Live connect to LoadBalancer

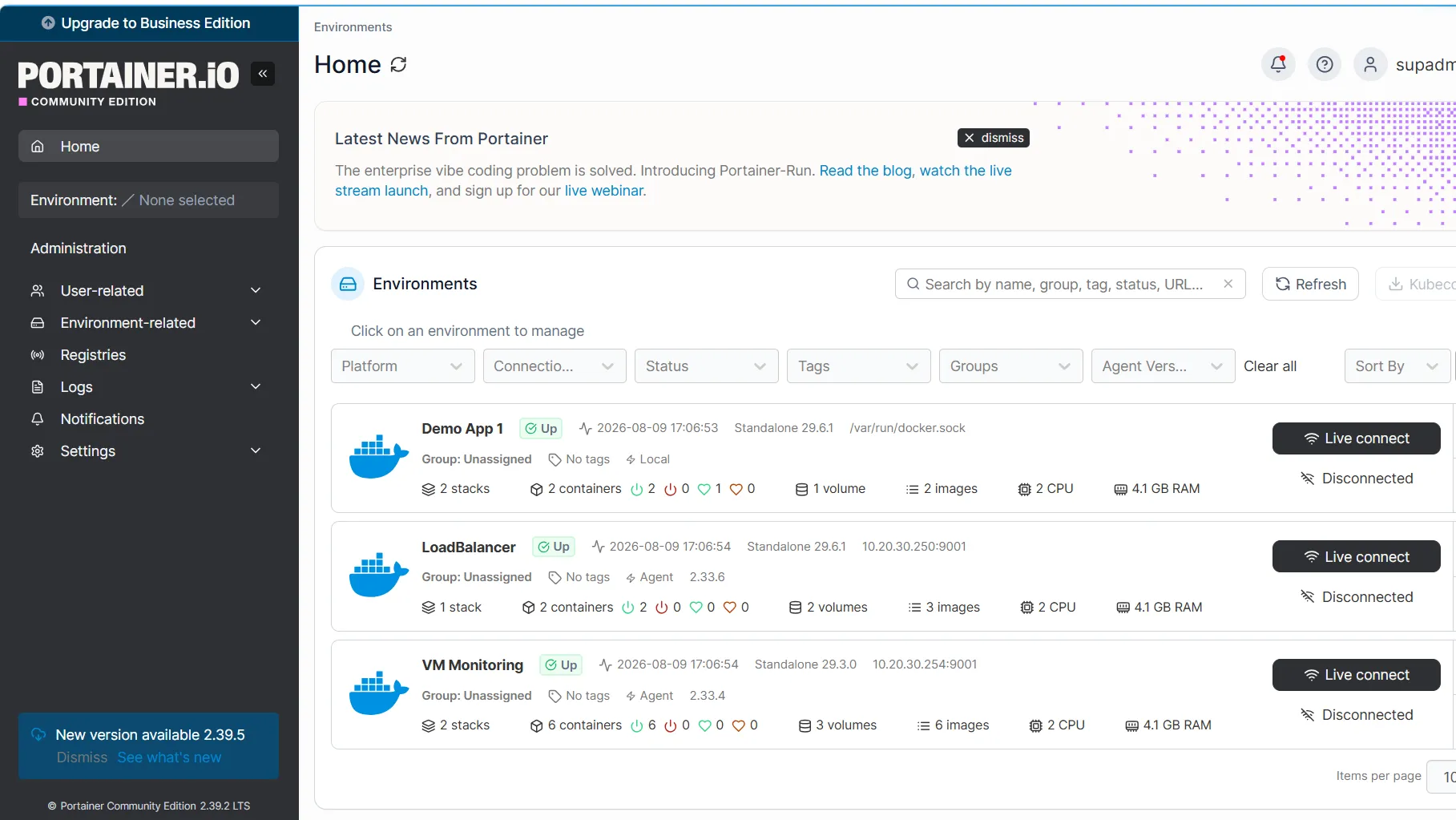tap(1357, 556)
